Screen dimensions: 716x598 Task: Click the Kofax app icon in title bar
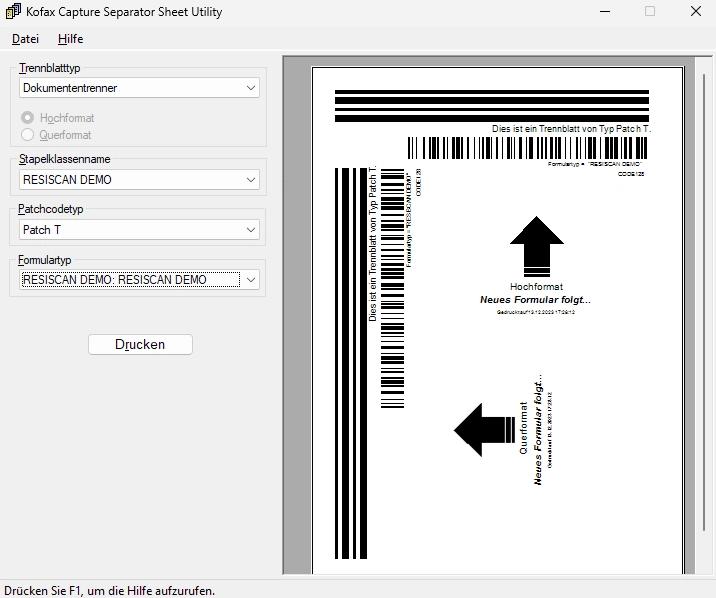point(13,12)
